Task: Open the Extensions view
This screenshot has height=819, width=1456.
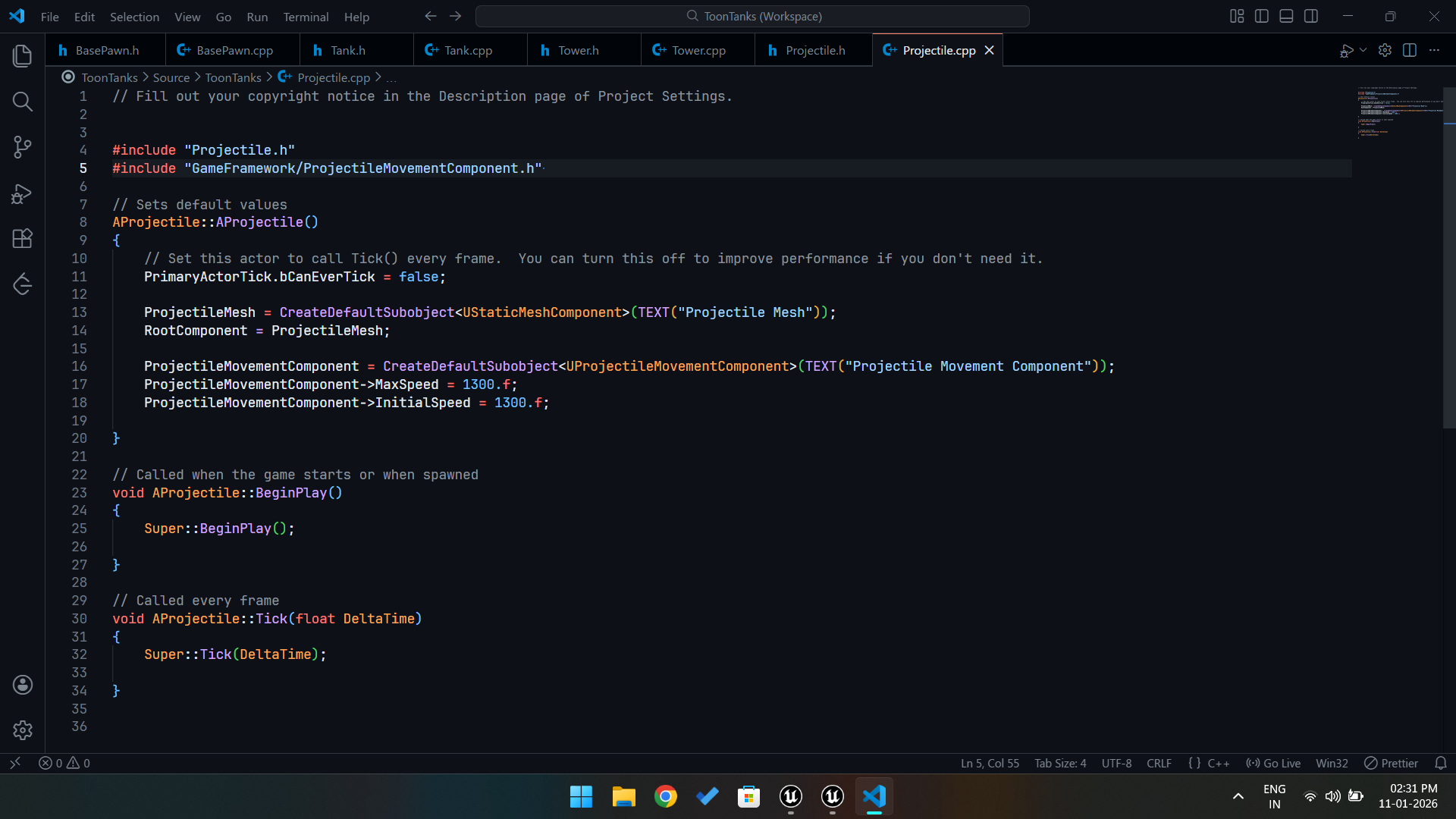Action: tap(22, 239)
